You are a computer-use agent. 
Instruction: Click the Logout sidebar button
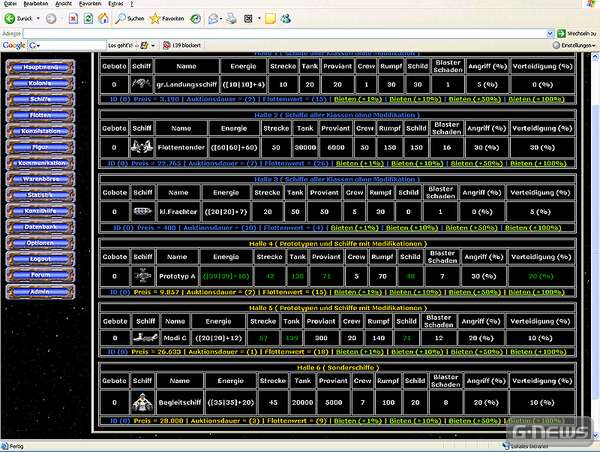coord(41,259)
